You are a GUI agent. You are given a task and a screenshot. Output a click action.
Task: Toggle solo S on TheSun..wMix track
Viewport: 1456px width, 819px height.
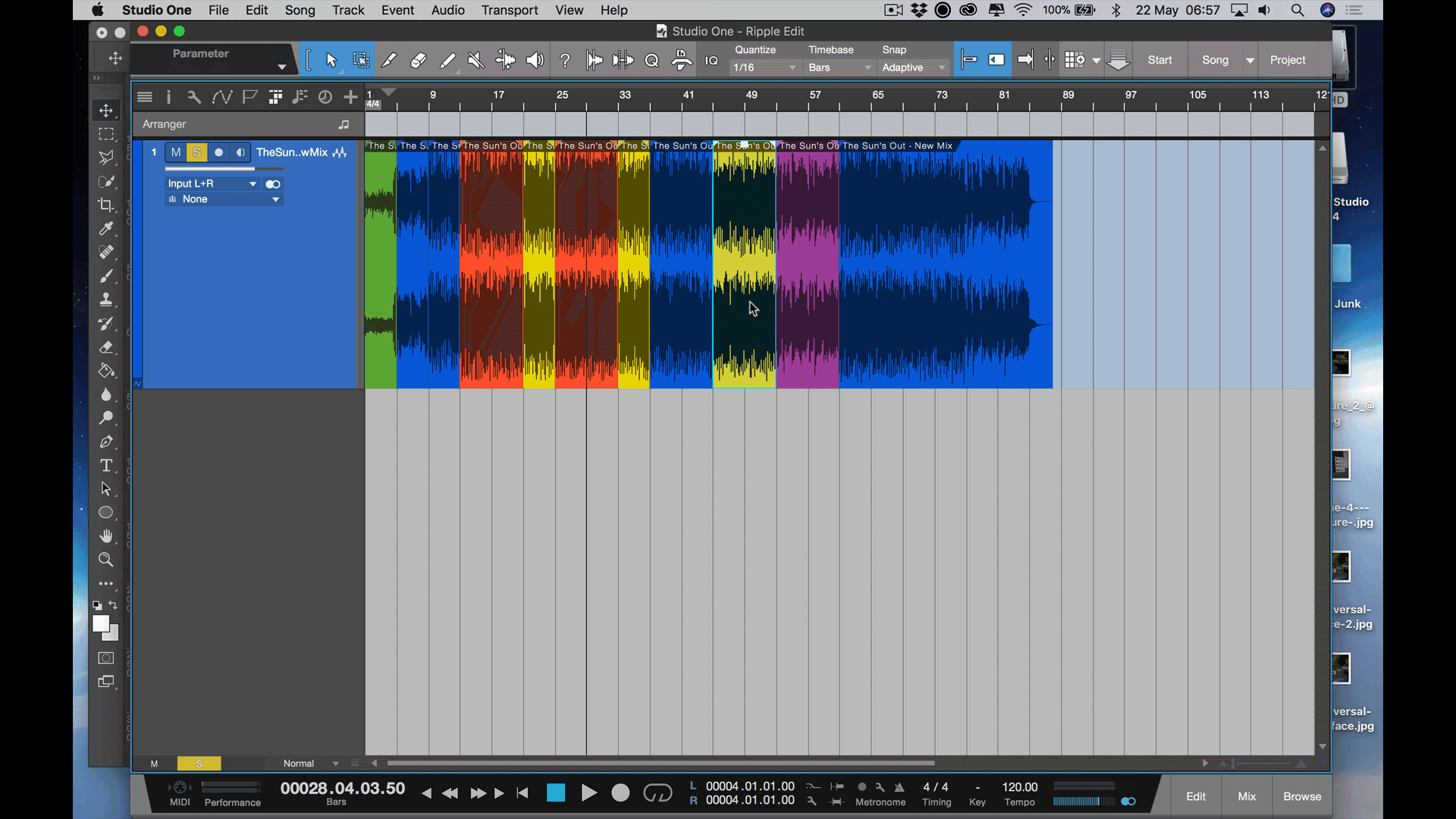196,152
